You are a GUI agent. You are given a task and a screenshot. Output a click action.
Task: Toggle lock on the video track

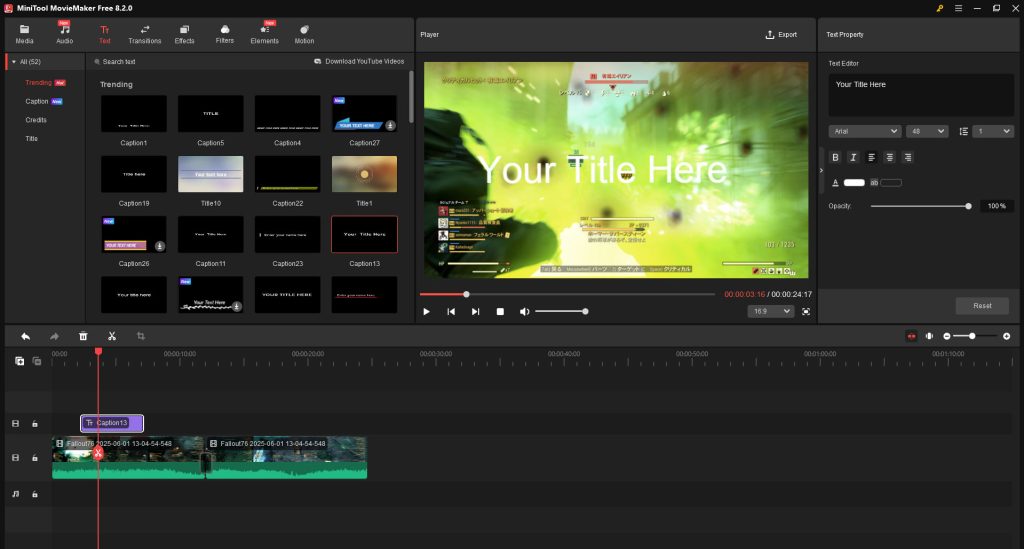point(35,458)
